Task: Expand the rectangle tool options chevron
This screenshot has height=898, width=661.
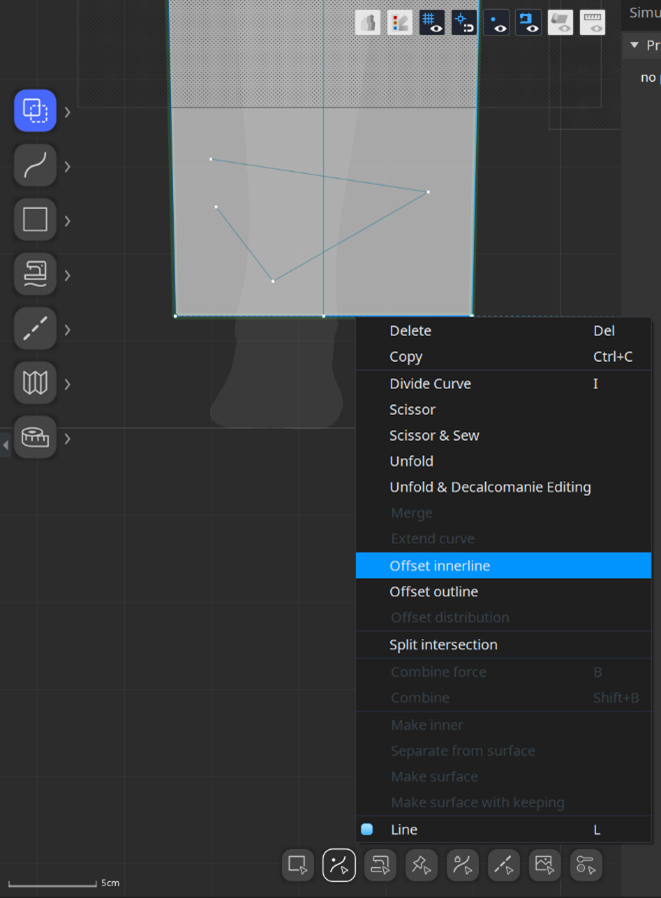Action: coord(68,221)
